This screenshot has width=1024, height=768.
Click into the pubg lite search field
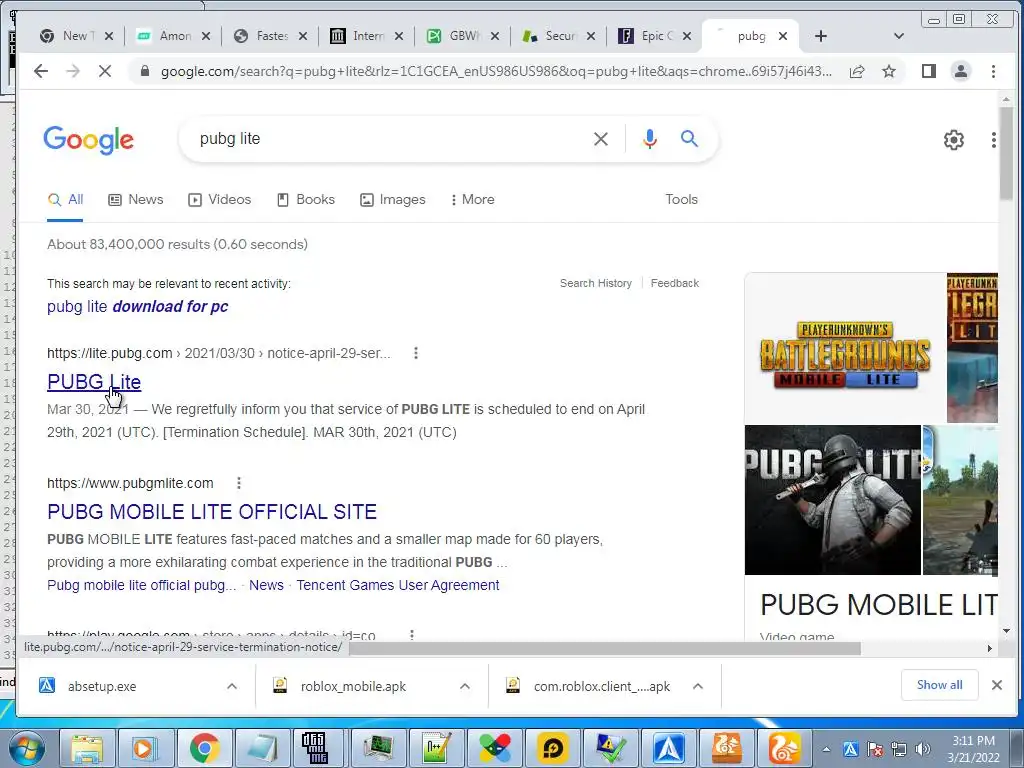click(385, 138)
